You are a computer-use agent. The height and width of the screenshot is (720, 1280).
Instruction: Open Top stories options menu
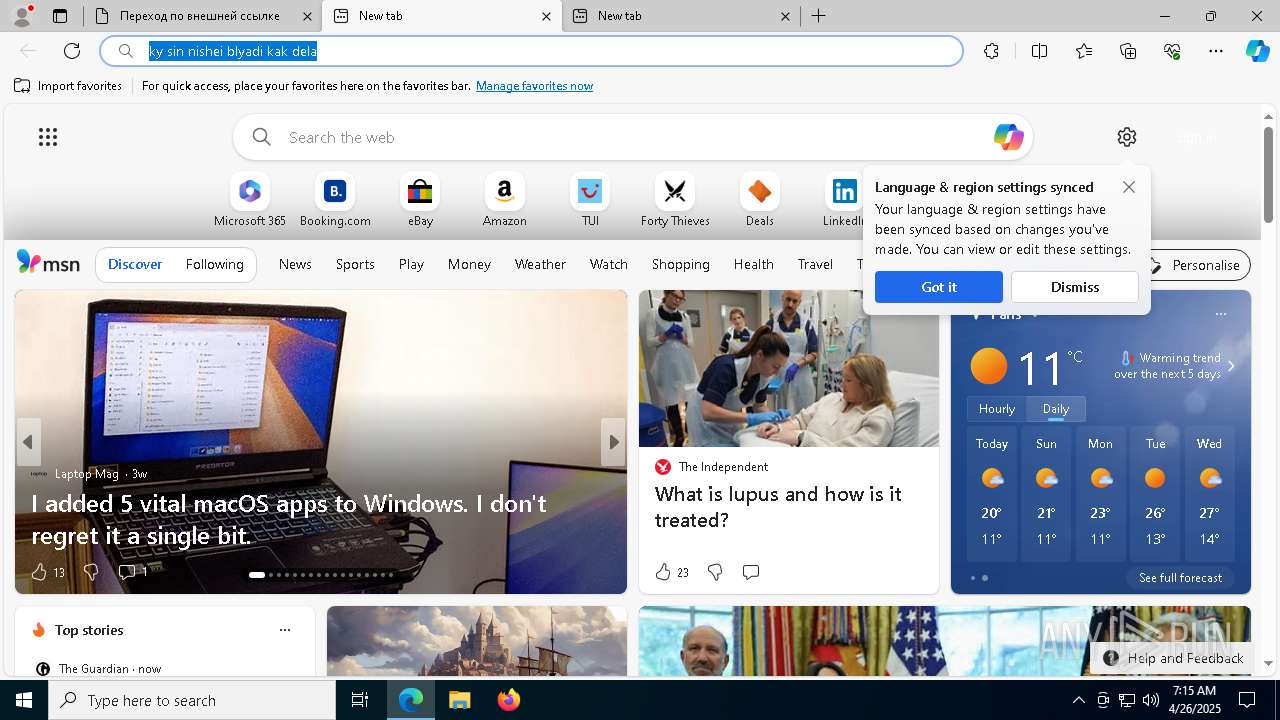point(285,630)
